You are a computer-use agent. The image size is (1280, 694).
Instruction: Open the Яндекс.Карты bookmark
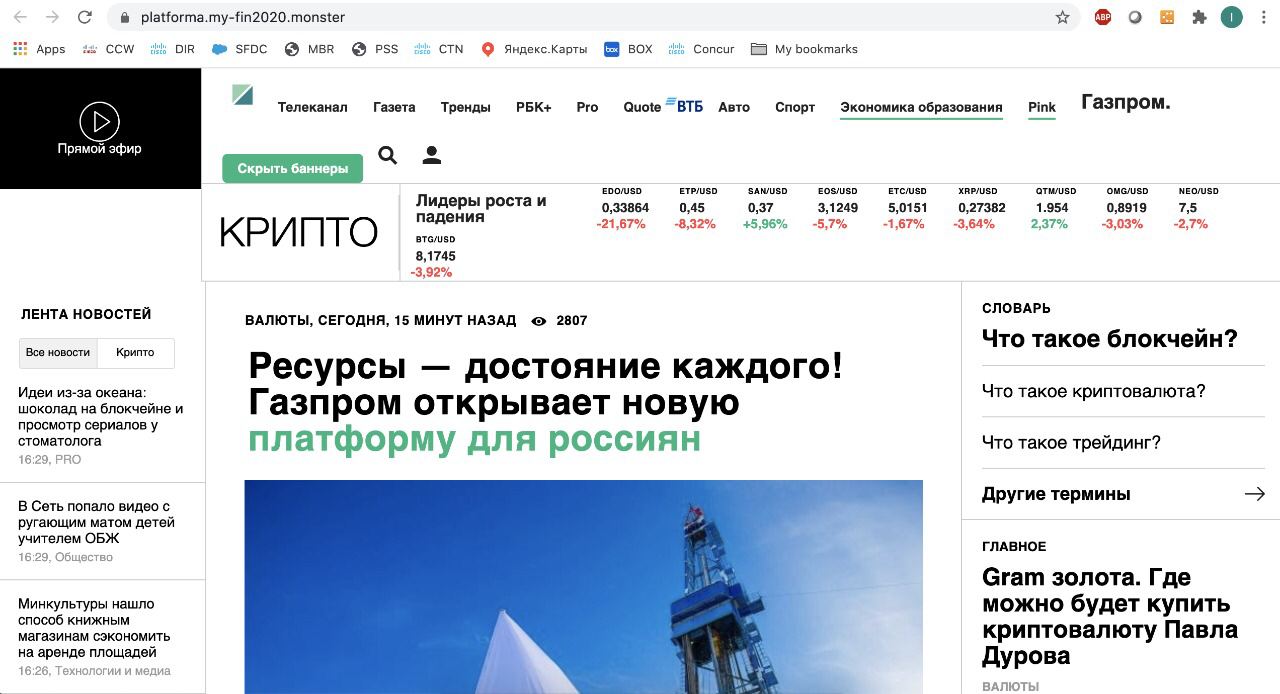[534, 49]
